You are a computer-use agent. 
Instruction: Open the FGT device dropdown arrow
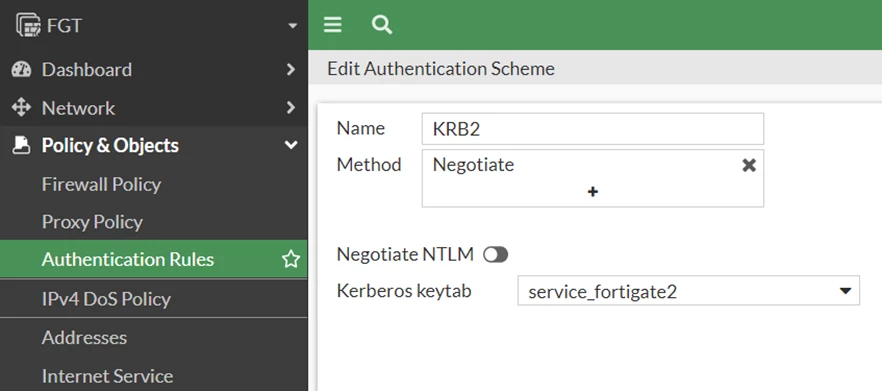point(292,26)
